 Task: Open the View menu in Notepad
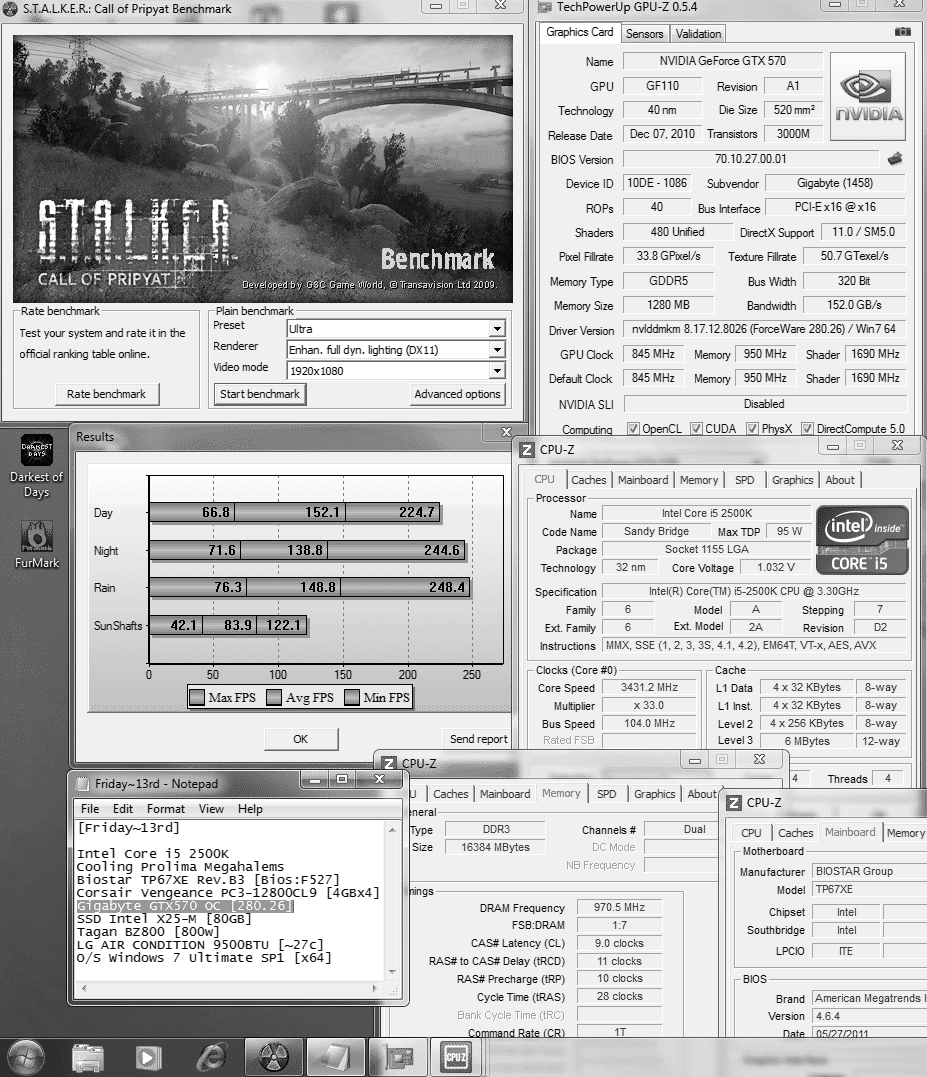click(x=211, y=808)
